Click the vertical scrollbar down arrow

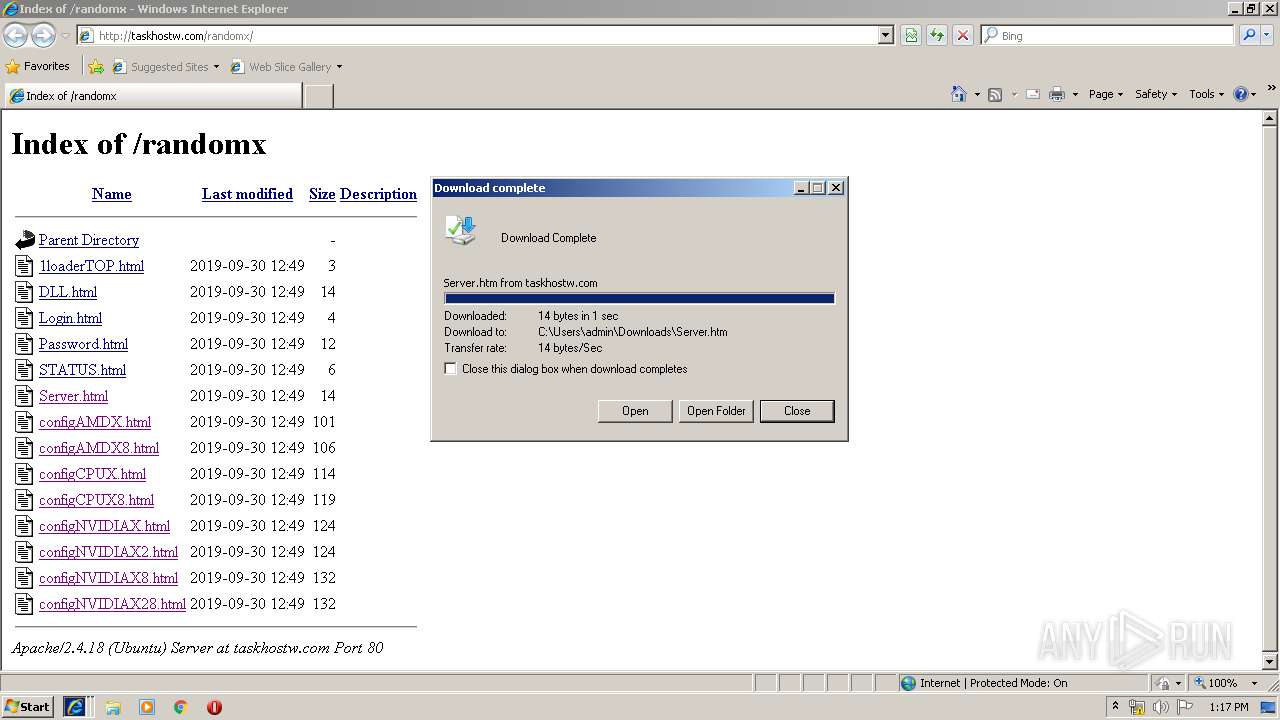(x=1270, y=661)
